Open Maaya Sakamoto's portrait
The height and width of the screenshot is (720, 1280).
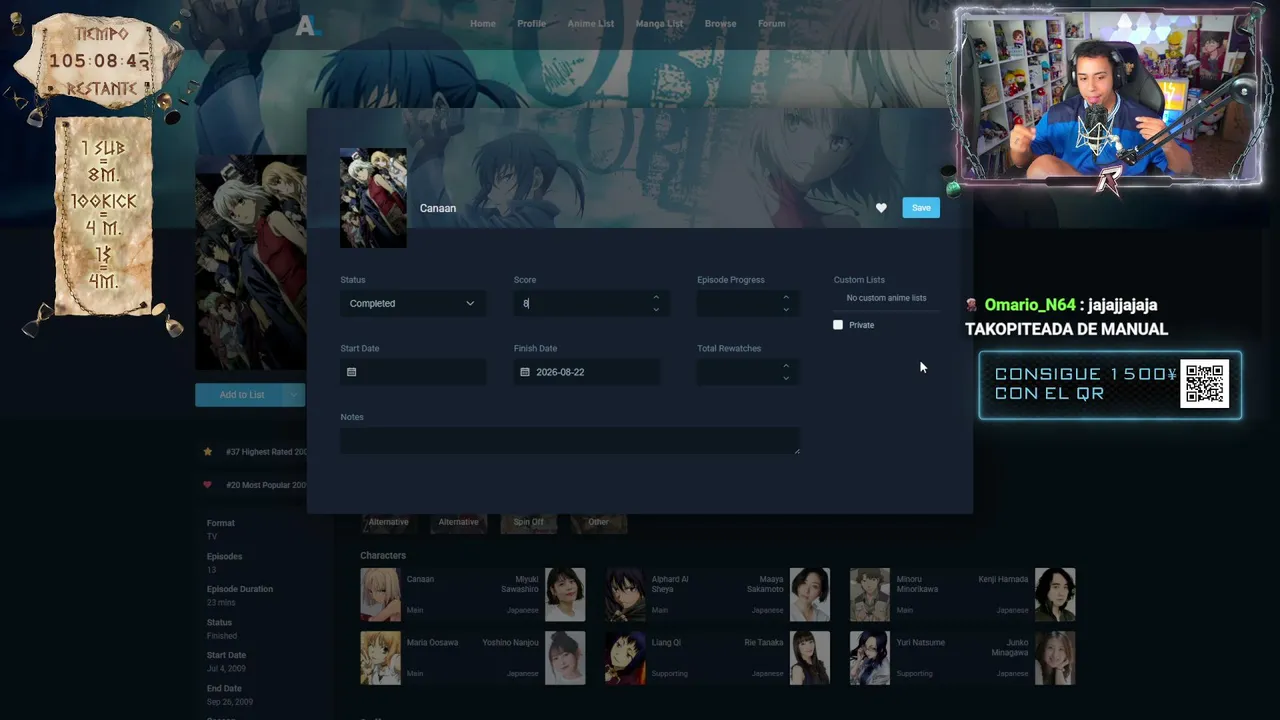(x=810, y=595)
